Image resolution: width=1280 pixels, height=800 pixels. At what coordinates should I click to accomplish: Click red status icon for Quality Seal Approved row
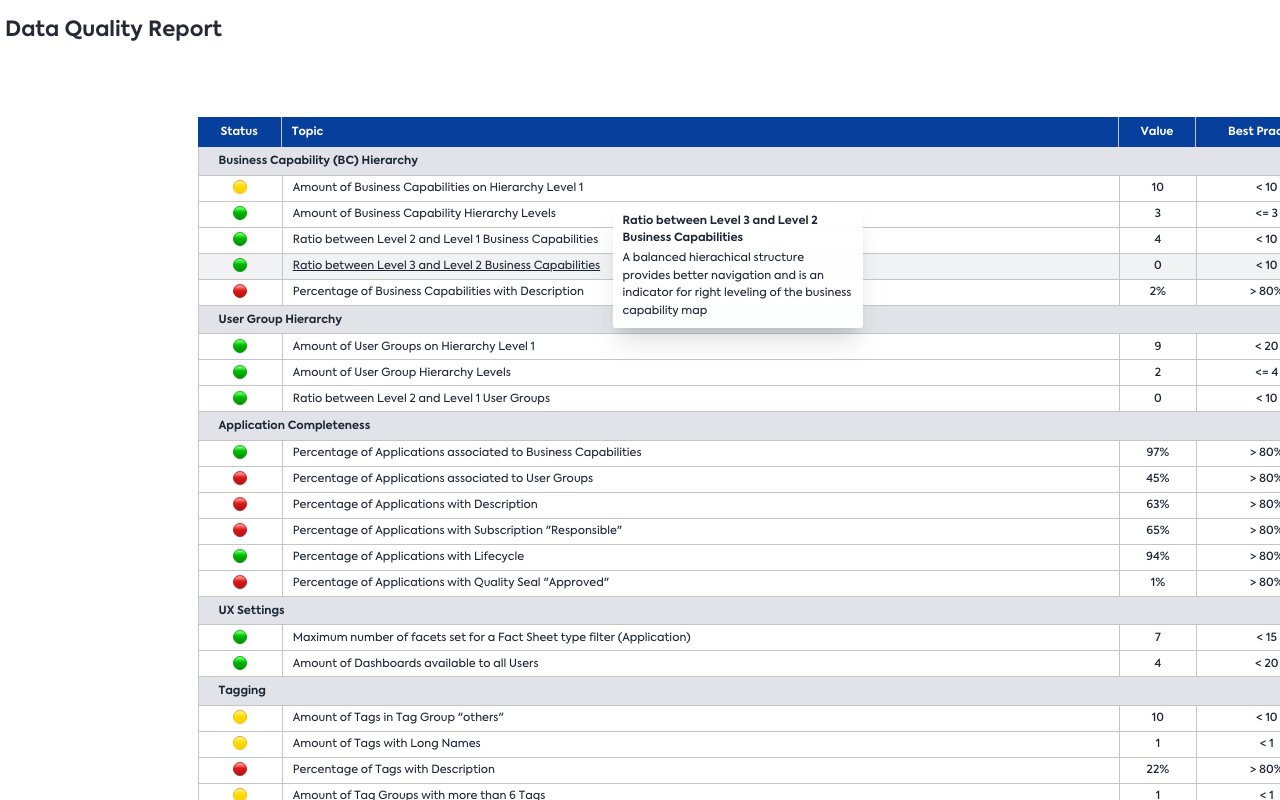[x=240, y=582]
